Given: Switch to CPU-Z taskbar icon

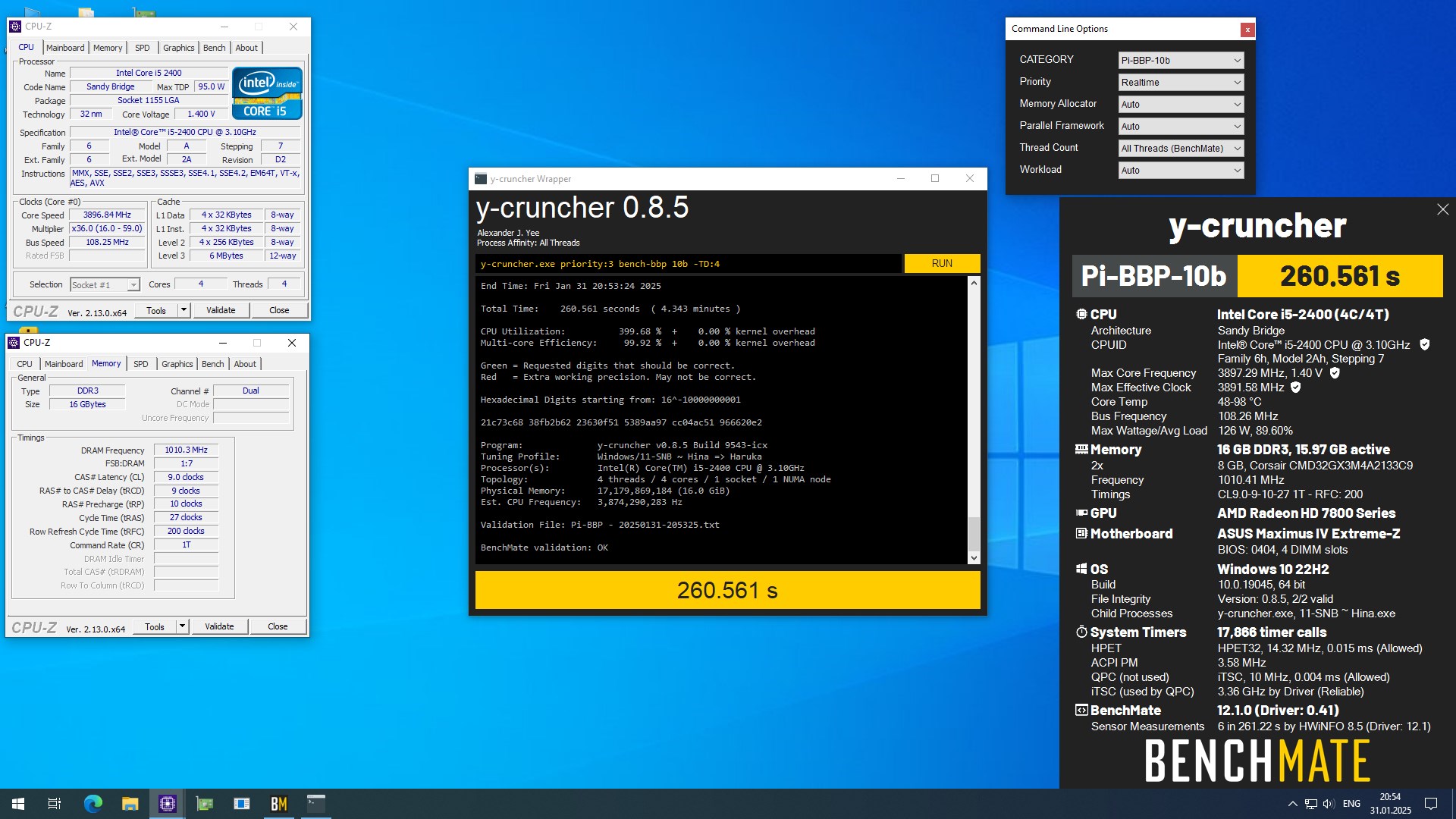Looking at the screenshot, I should (167, 804).
